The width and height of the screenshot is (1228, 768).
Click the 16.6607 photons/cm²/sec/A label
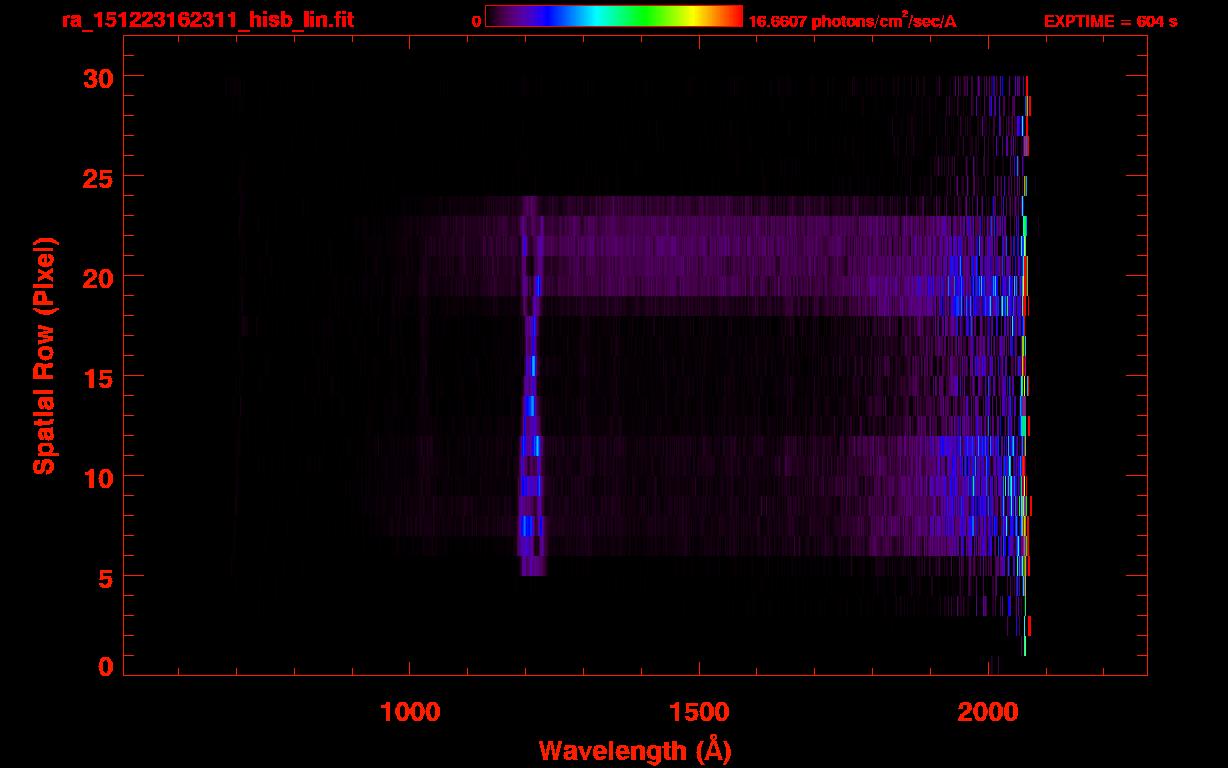point(852,21)
